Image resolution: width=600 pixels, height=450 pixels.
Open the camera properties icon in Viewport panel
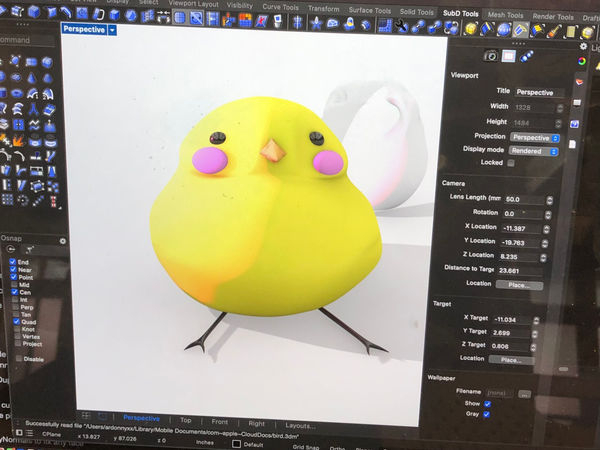coord(491,56)
